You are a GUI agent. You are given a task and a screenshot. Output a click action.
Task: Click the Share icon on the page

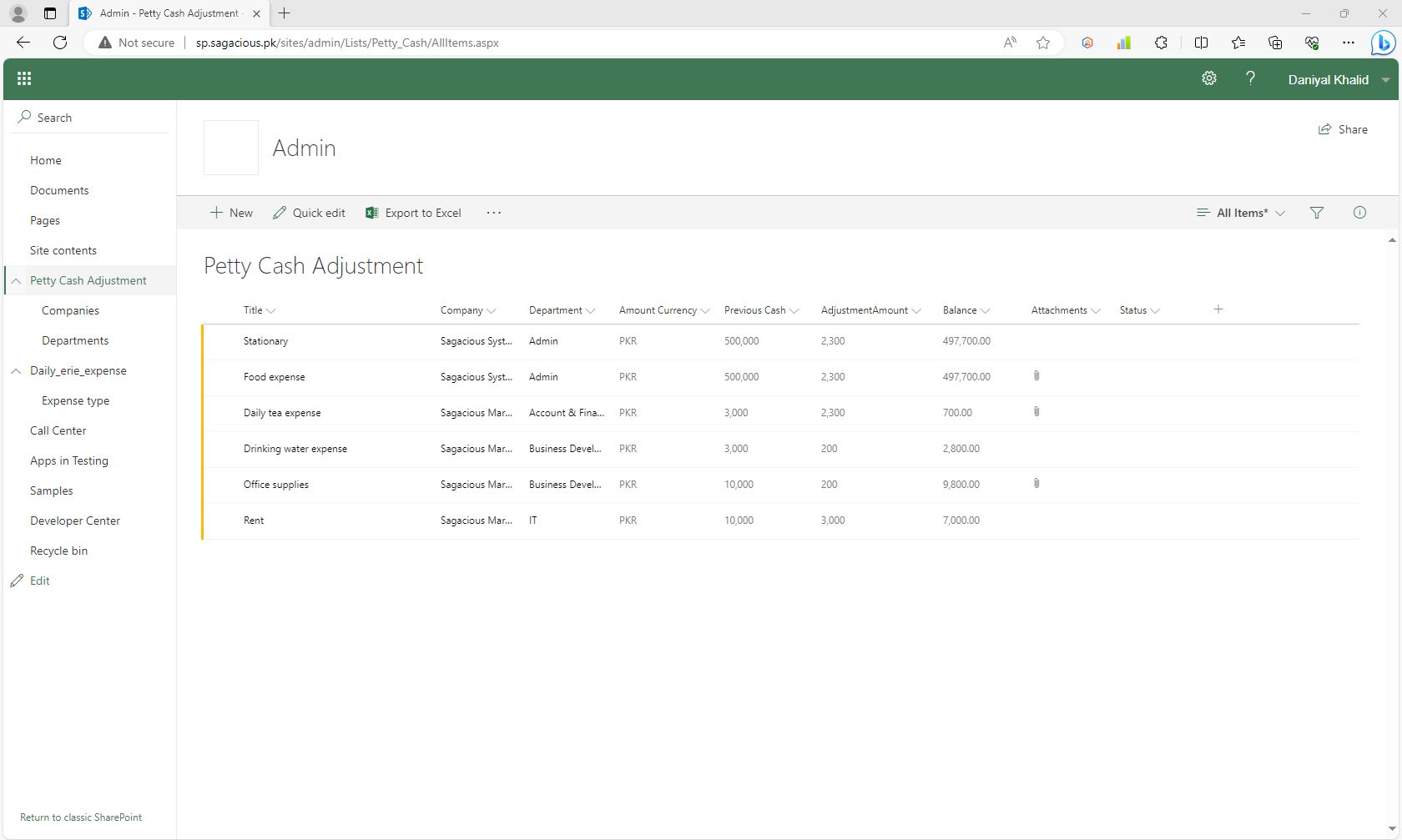[1324, 129]
